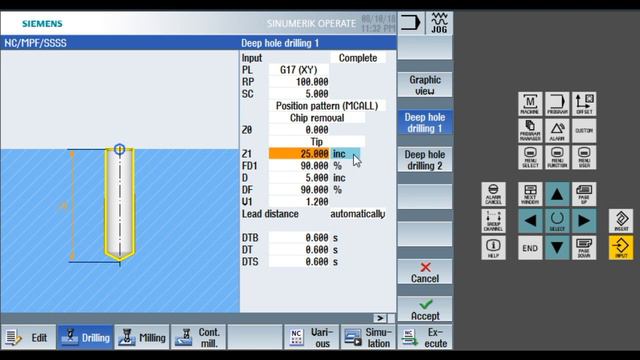Click the yellow INPUT key
The width and height of the screenshot is (640, 360).
(621, 248)
